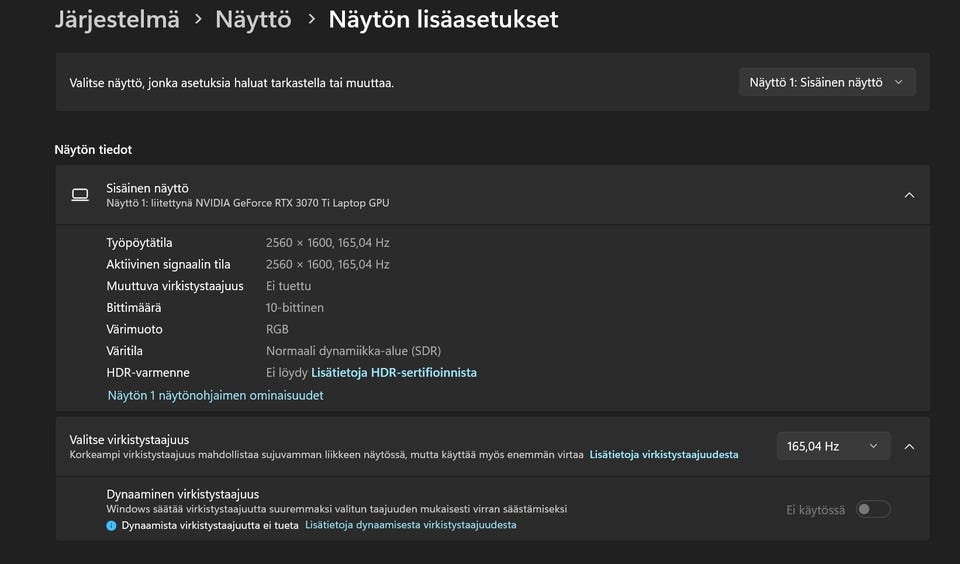Click the Näytön lisäasetukset page title
960x564 pixels.
tap(443, 19)
